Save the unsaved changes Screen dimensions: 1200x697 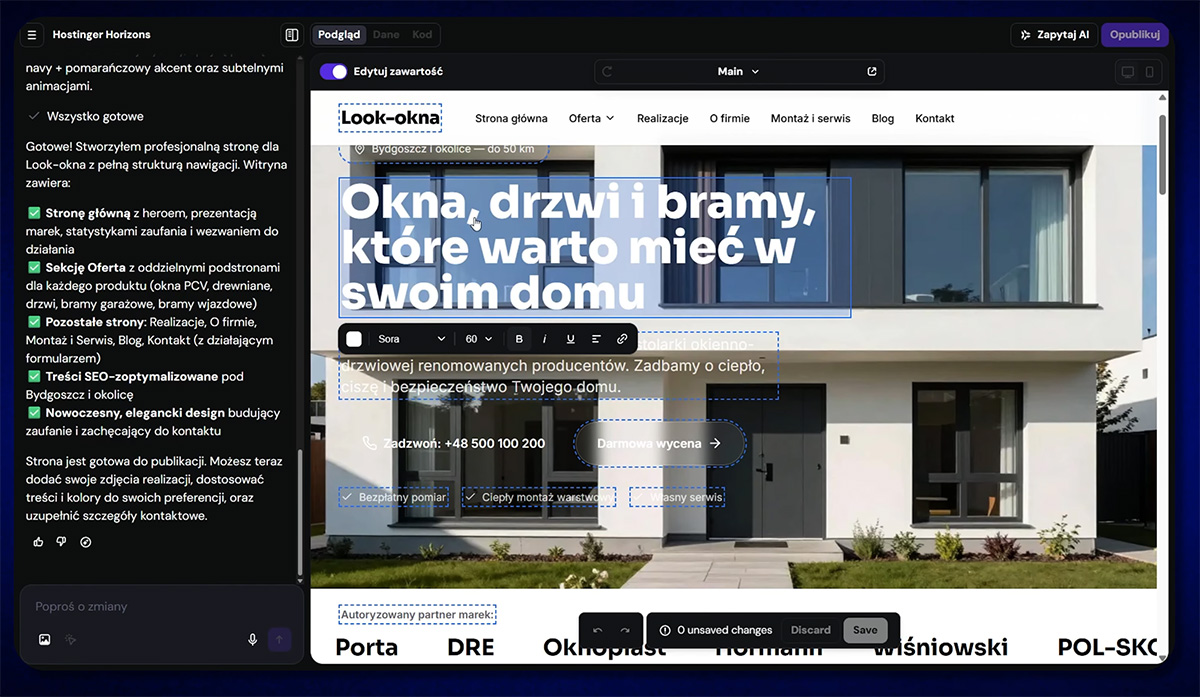coord(865,630)
